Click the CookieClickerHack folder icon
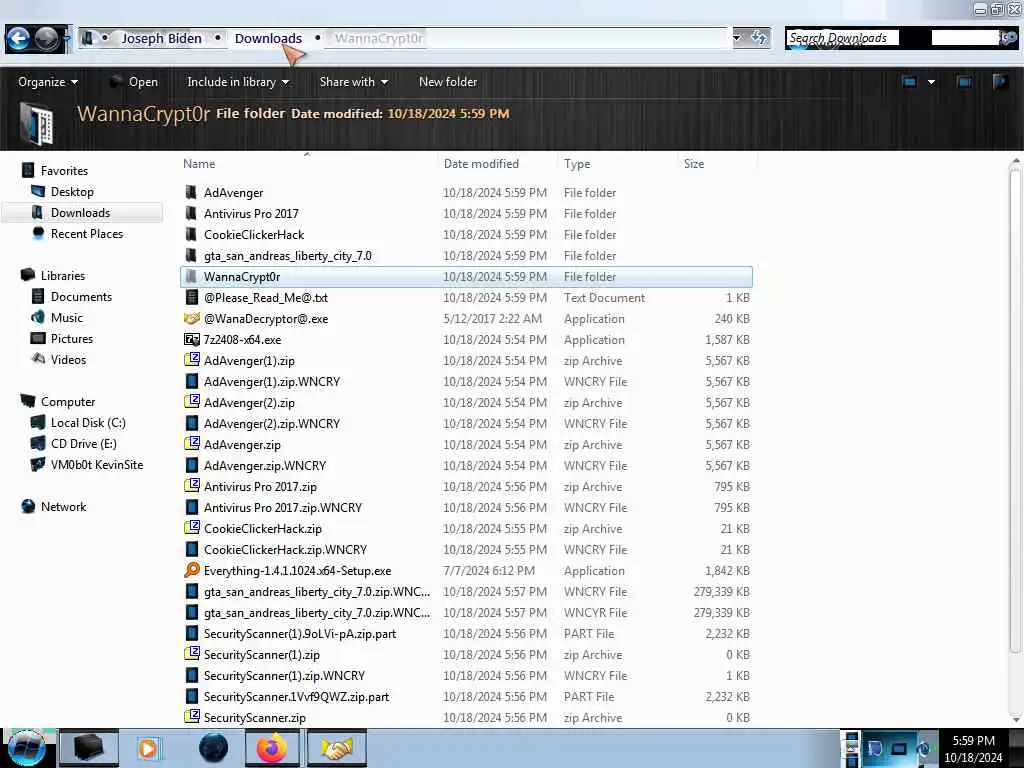Image resolution: width=1024 pixels, height=768 pixels. click(x=191, y=234)
